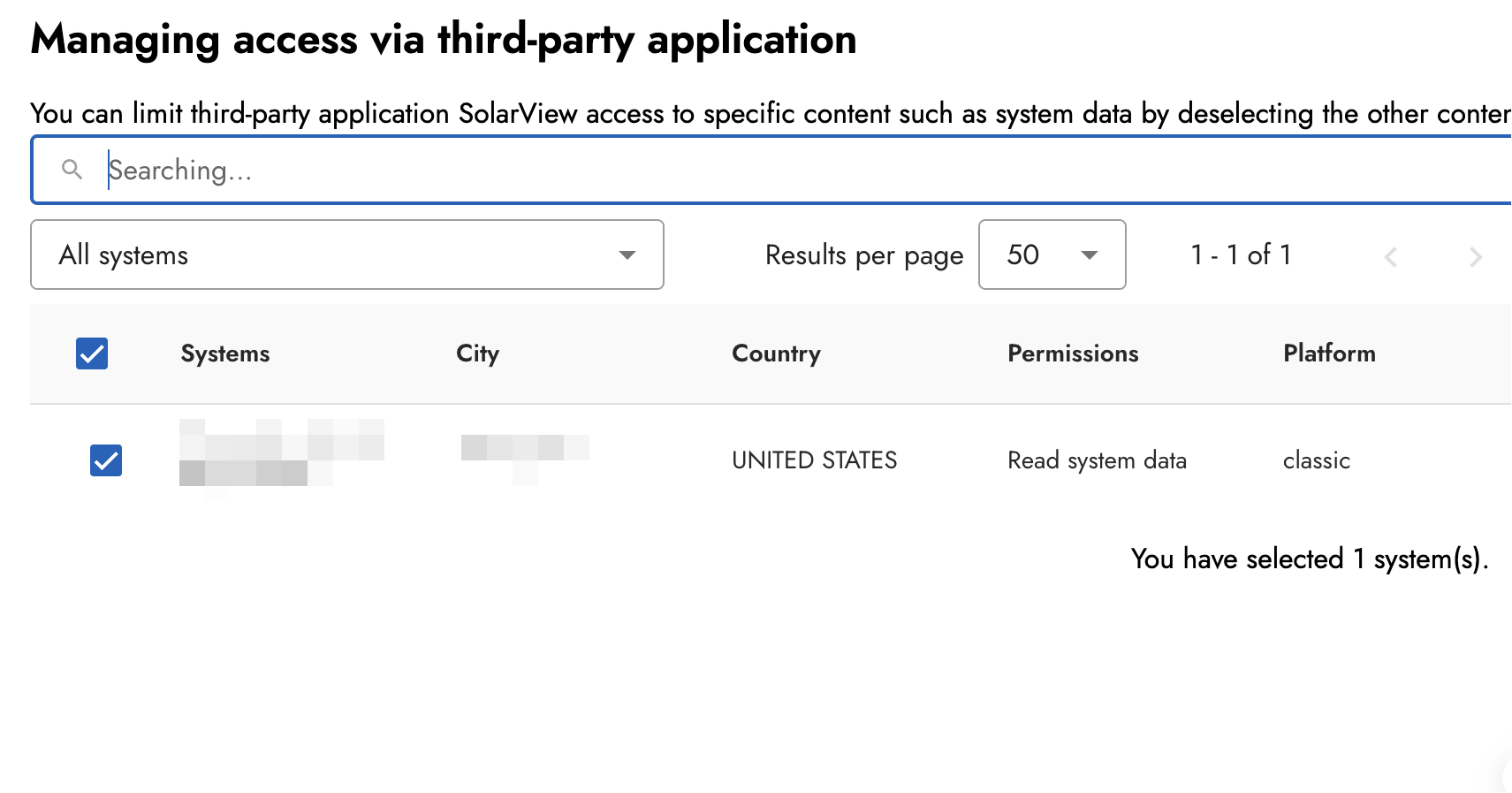This screenshot has width=1512, height=793.
Task: Click the Results per page label
Action: coord(864,256)
